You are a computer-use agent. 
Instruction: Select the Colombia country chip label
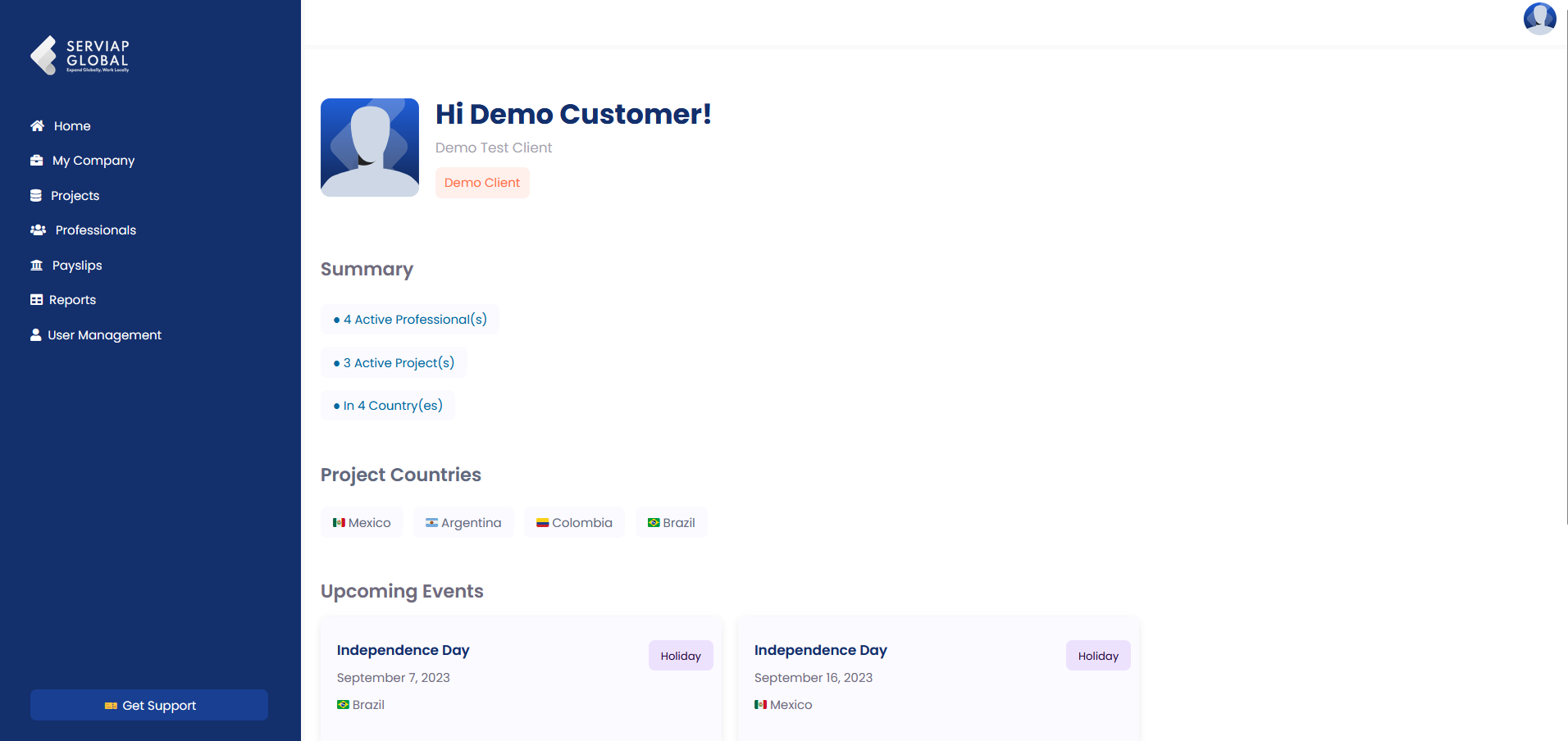tap(582, 523)
